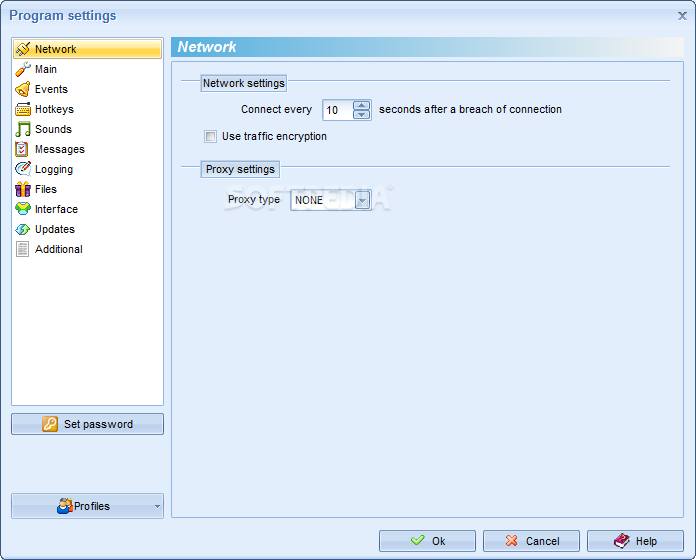Screen dimensions: 696x560
Task: Open the Events settings category
Action: pyautogui.click(x=87, y=89)
